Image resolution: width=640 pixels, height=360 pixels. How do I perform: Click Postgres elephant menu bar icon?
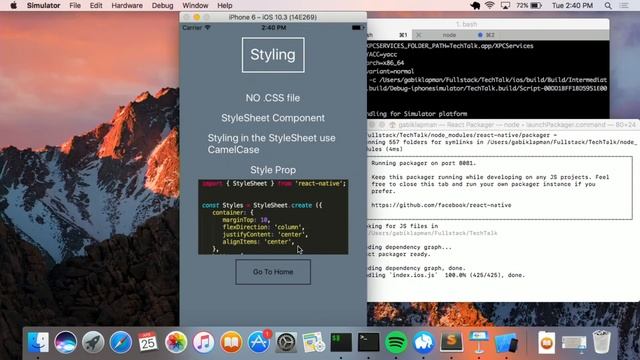(475, 5)
